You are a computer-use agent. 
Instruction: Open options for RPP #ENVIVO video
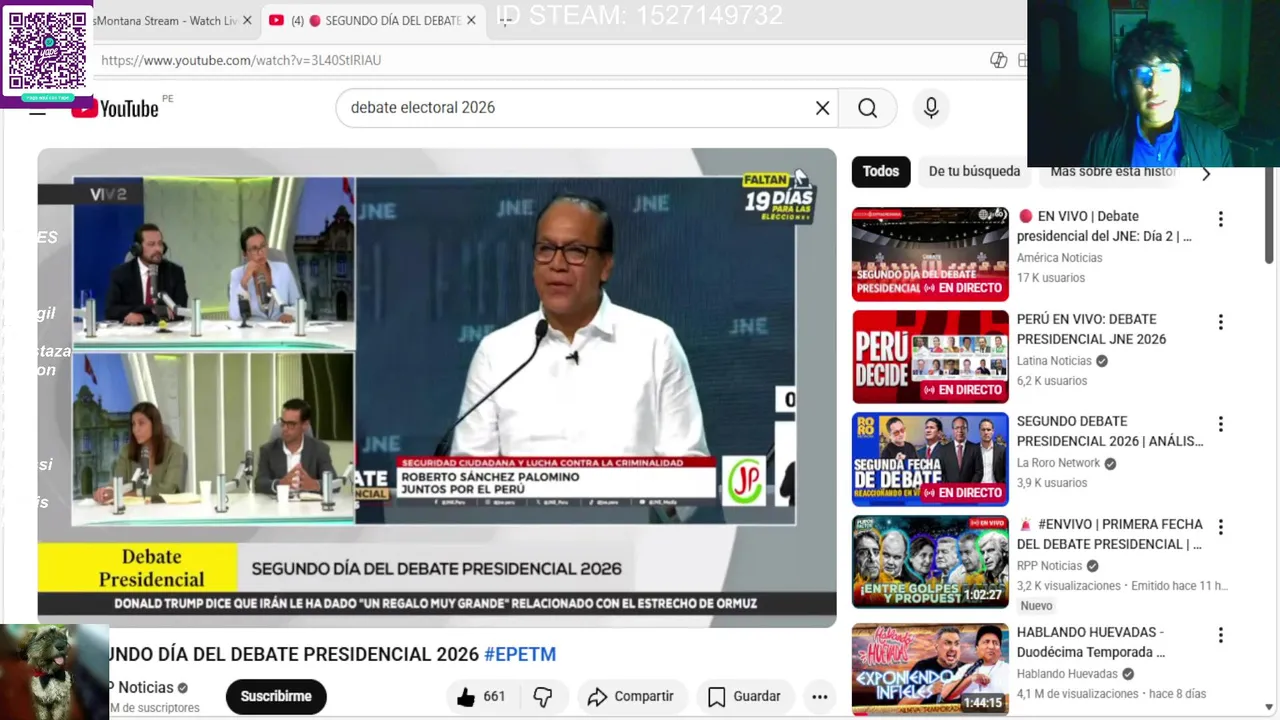[1220, 527]
